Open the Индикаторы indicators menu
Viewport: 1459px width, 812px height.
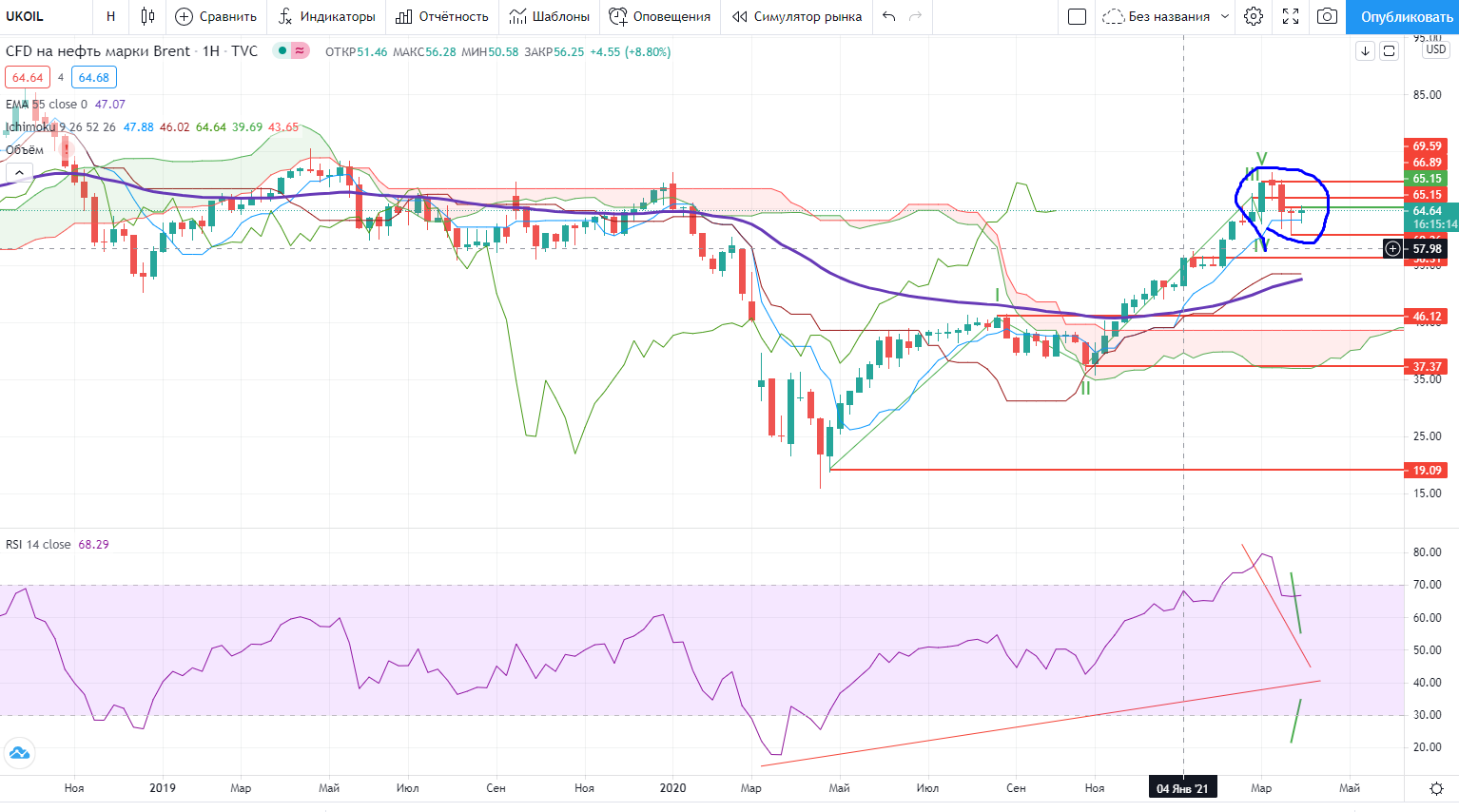point(326,16)
